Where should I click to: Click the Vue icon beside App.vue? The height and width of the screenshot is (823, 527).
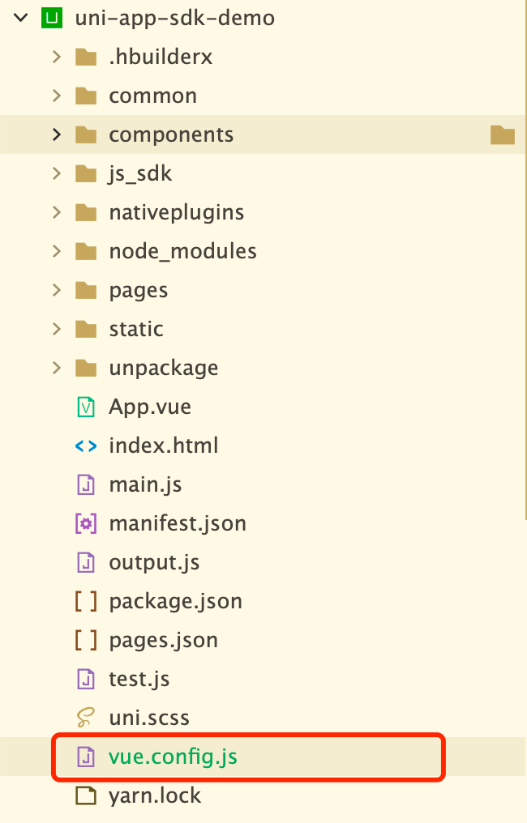(x=86, y=407)
